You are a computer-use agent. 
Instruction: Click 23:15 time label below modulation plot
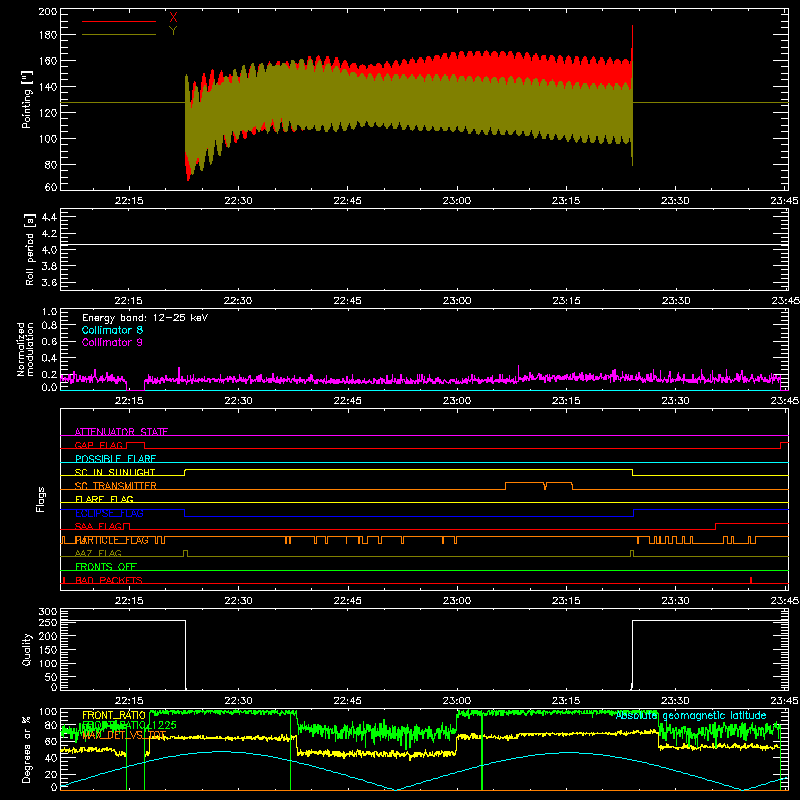tap(566, 401)
